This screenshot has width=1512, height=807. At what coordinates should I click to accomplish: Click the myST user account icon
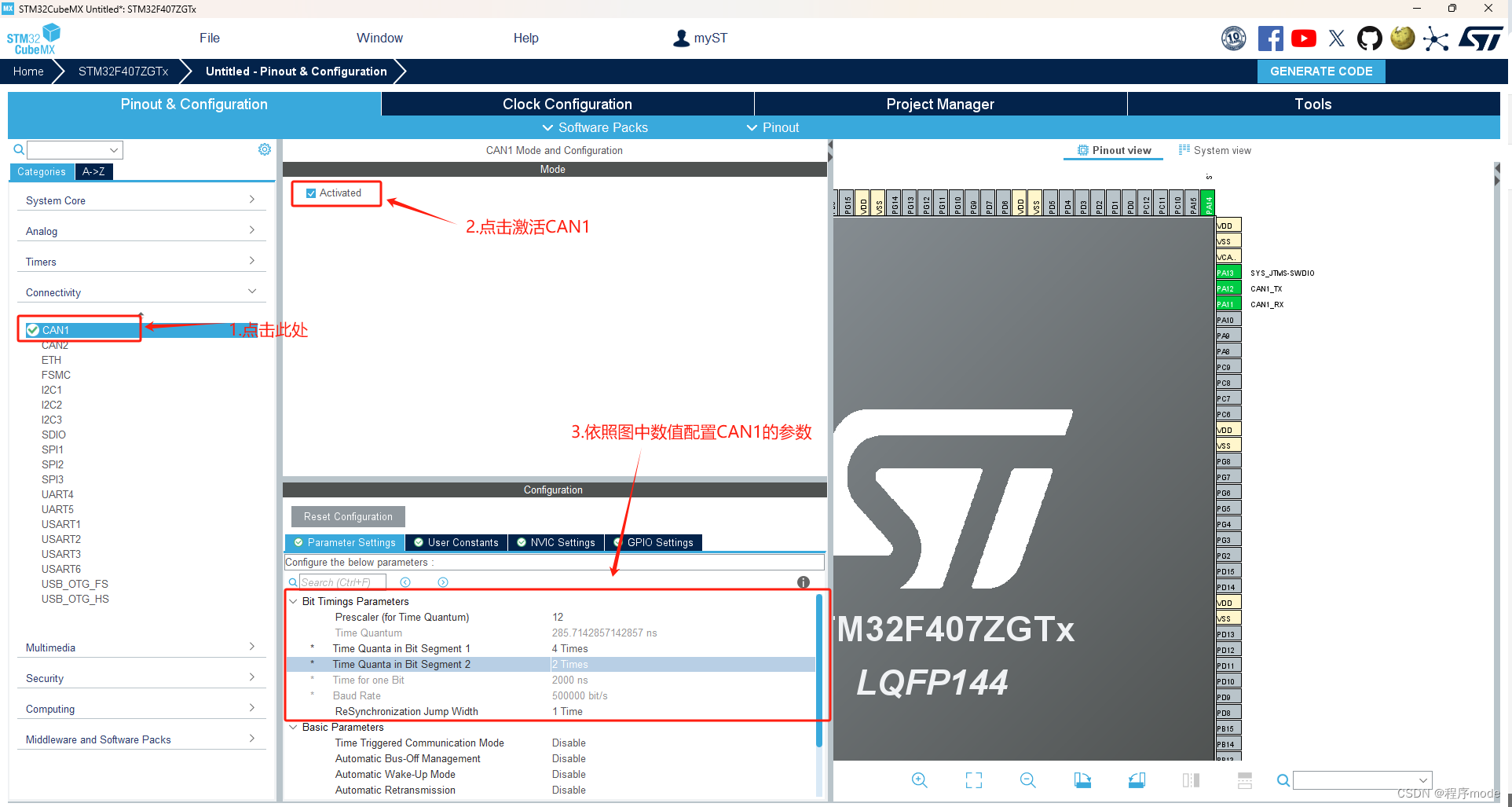(681, 38)
